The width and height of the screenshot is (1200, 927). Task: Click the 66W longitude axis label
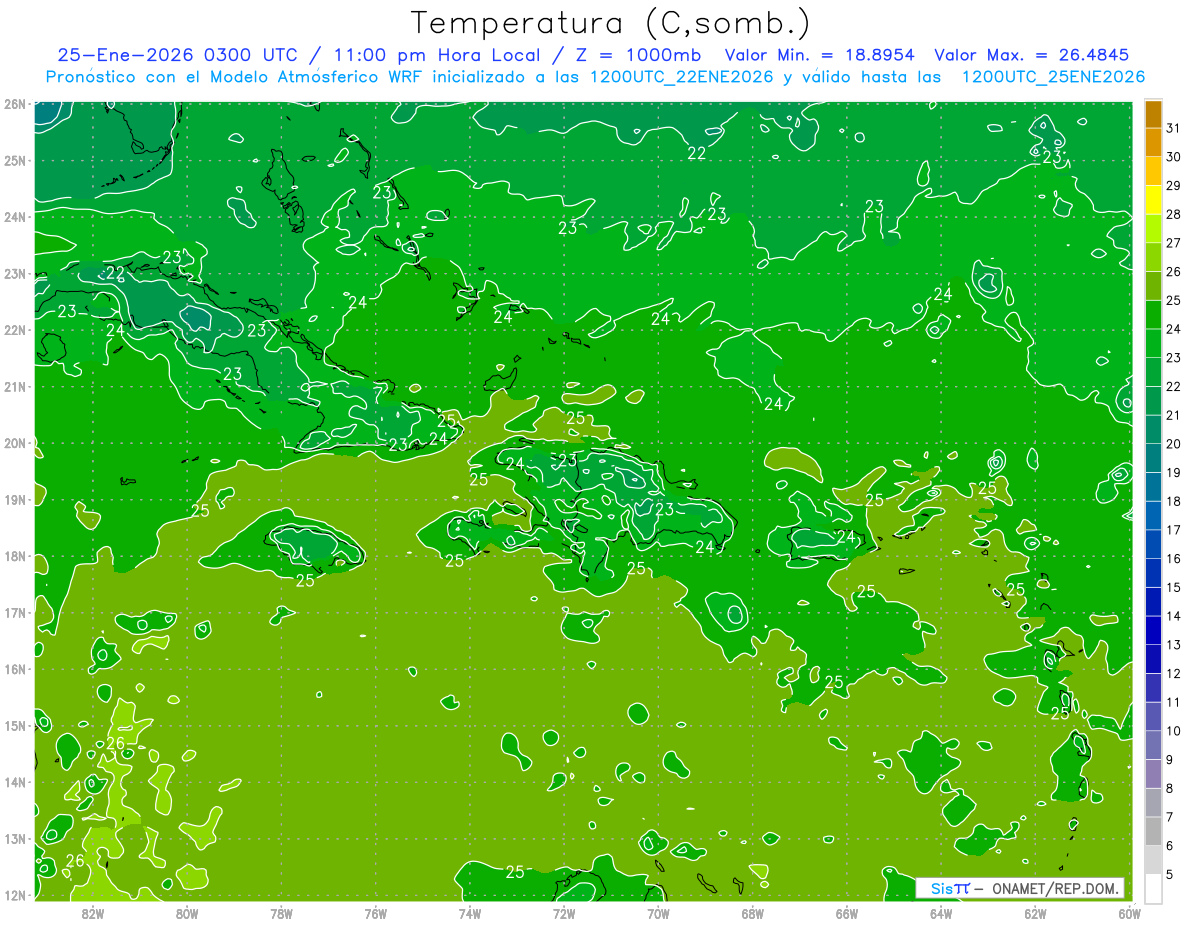(x=847, y=912)
